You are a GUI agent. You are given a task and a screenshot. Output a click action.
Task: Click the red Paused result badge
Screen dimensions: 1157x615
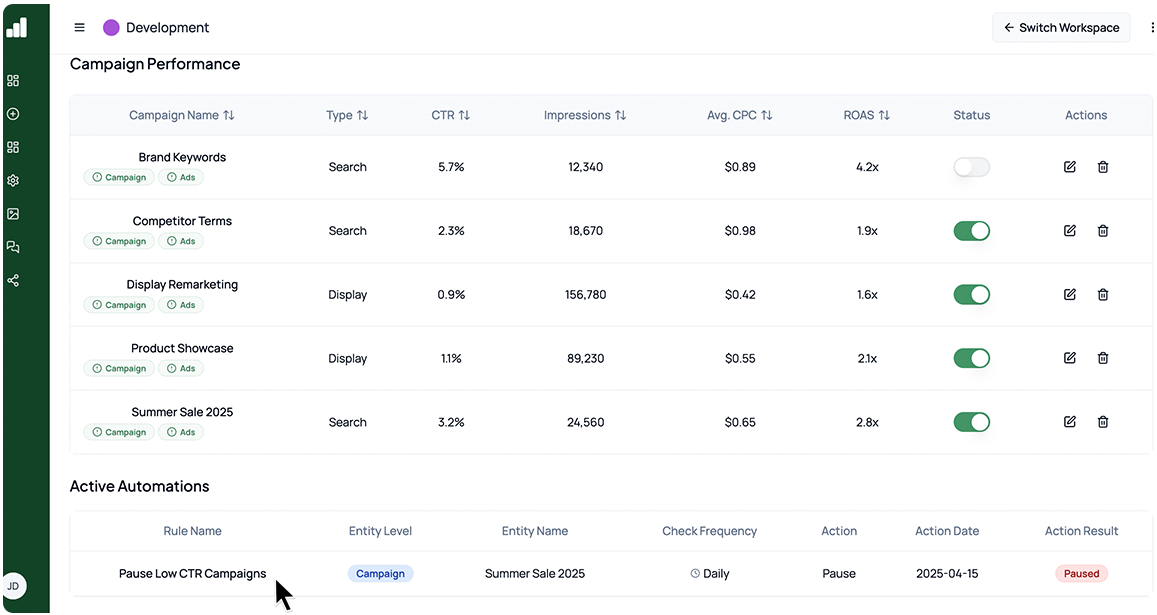click(1081, 574)
